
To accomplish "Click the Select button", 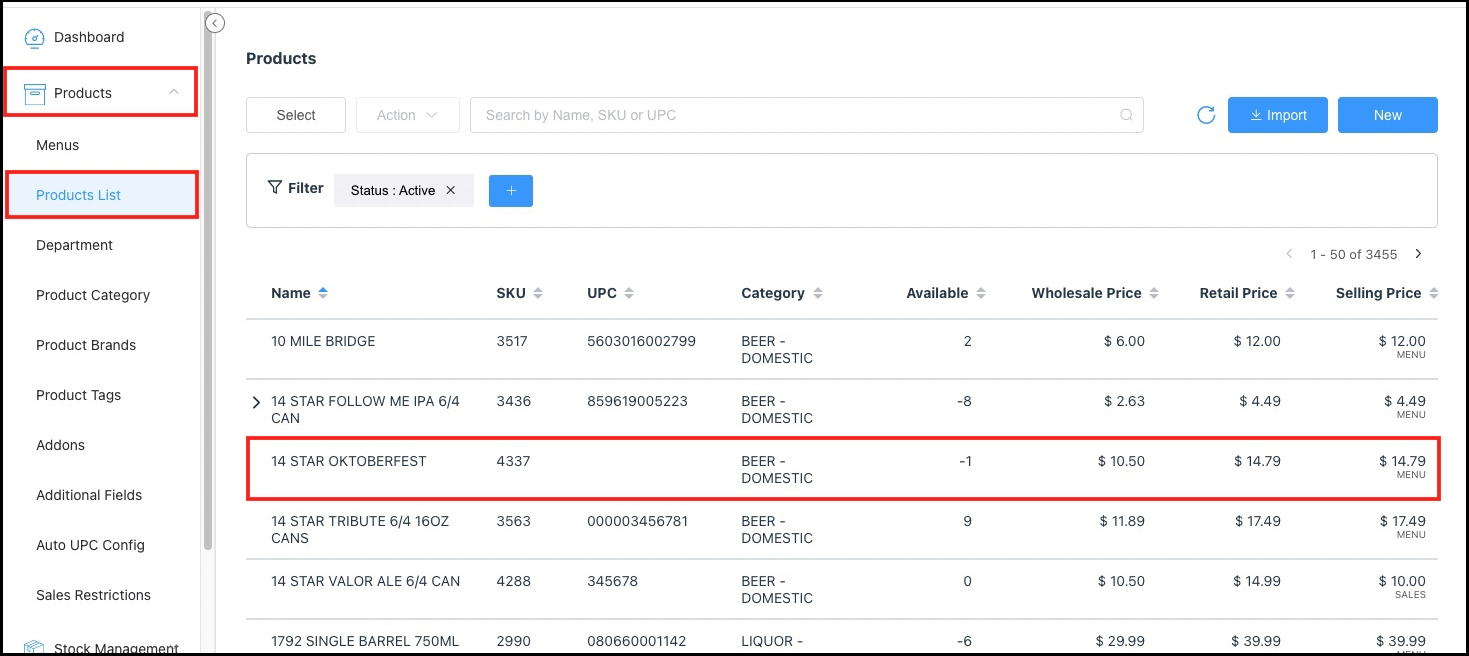I will point(296,115).
